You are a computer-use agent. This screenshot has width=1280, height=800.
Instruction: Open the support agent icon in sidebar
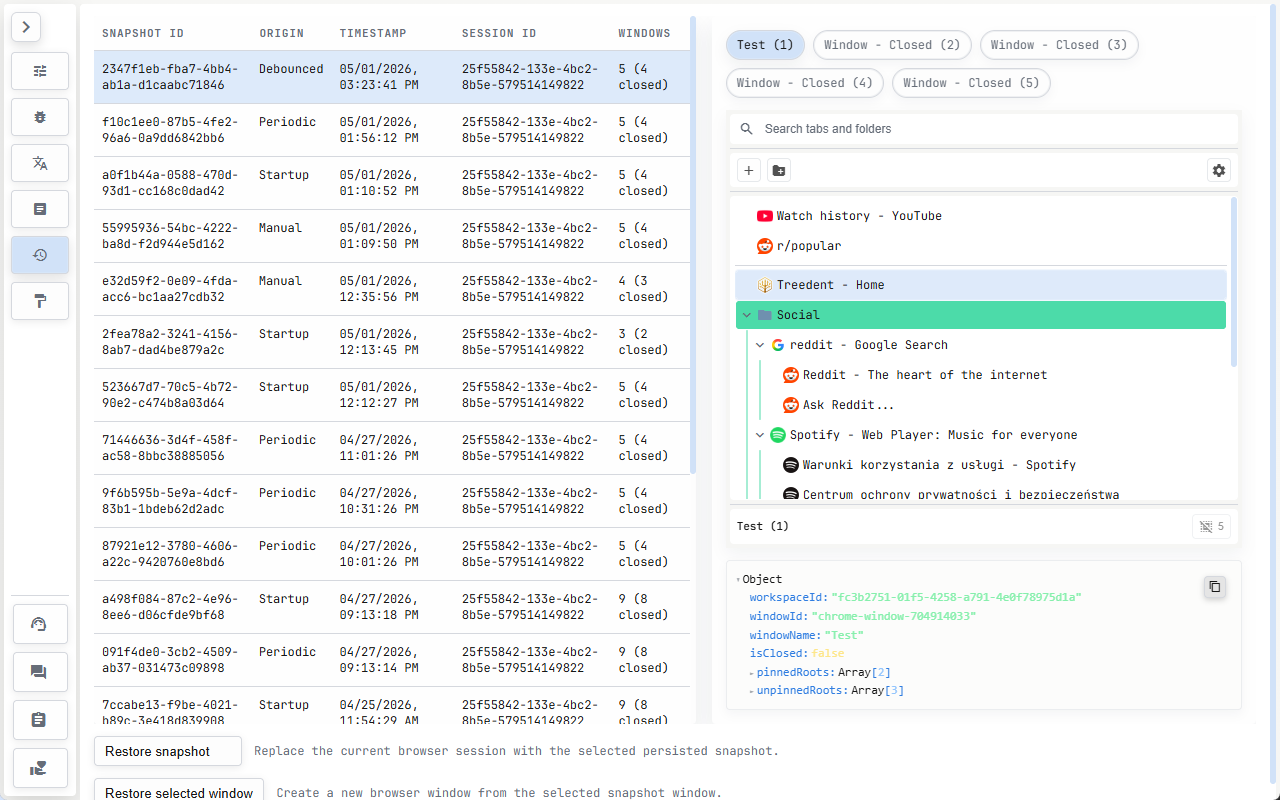click(x=40, y=624)
